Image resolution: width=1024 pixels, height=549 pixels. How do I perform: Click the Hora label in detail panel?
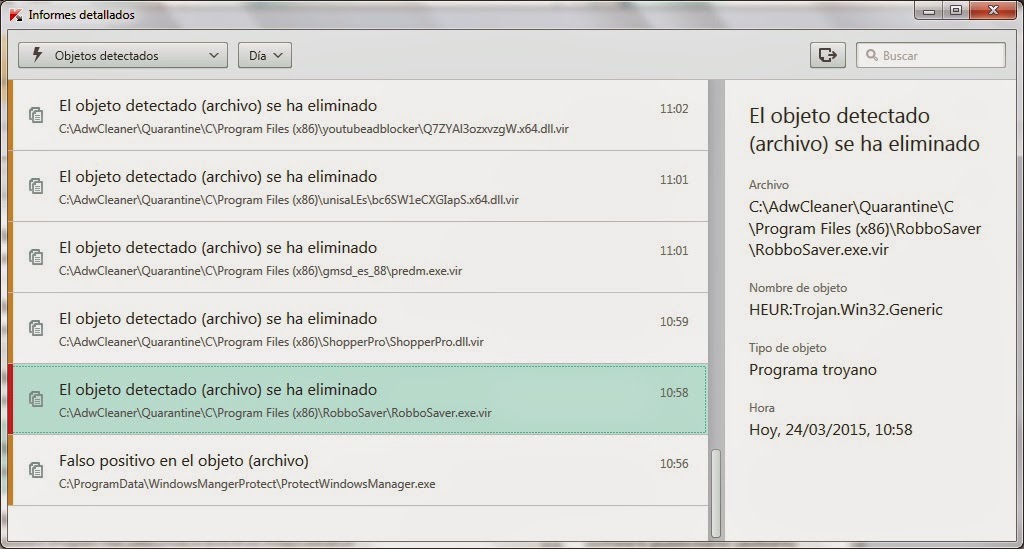coord(761,408)
